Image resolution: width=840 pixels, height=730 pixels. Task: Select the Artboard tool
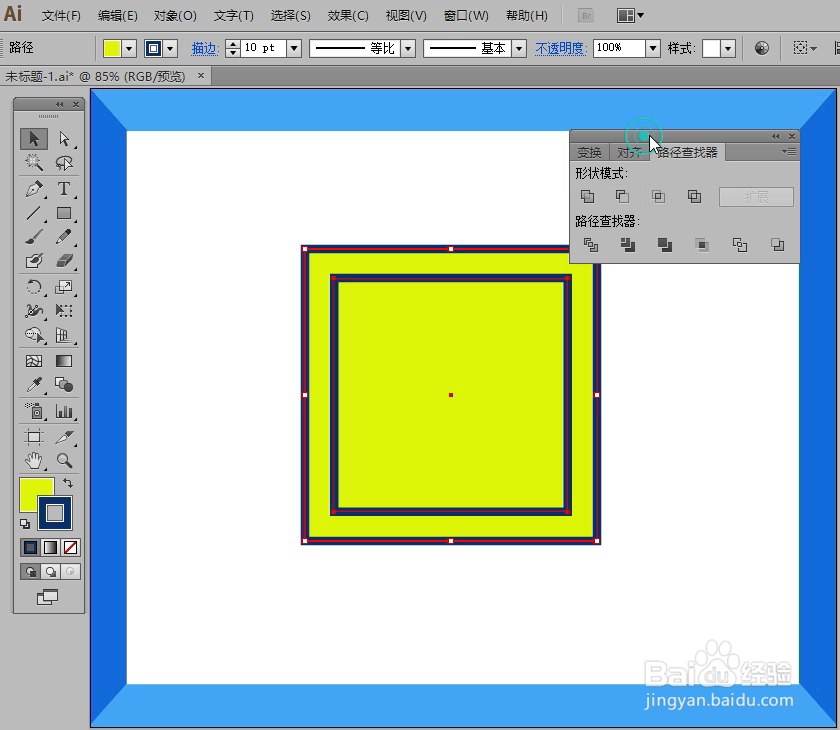coord(34,437)
